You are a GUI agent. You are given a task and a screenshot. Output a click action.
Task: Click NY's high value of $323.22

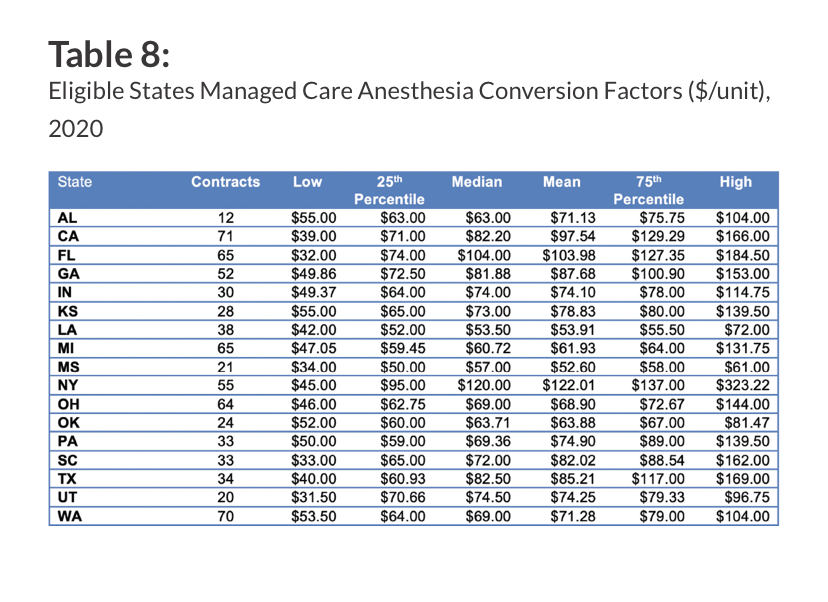pos(743,384)
